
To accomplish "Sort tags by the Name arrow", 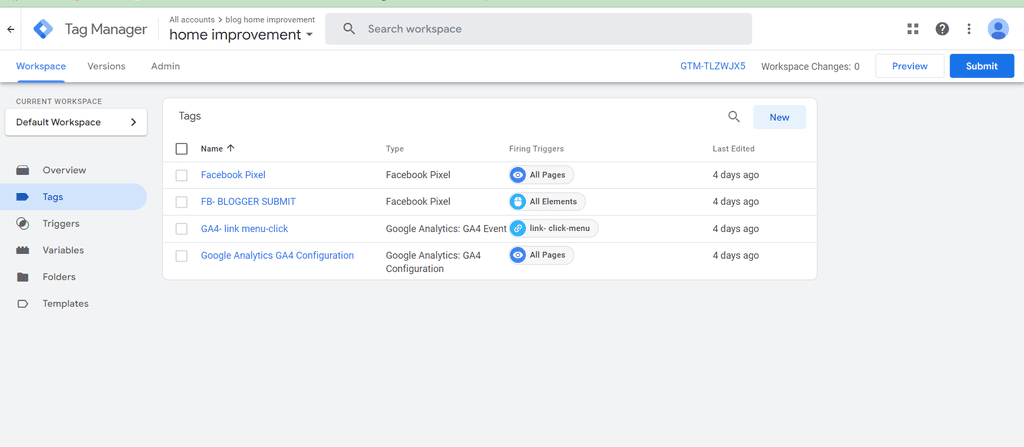I will point(230,148).
